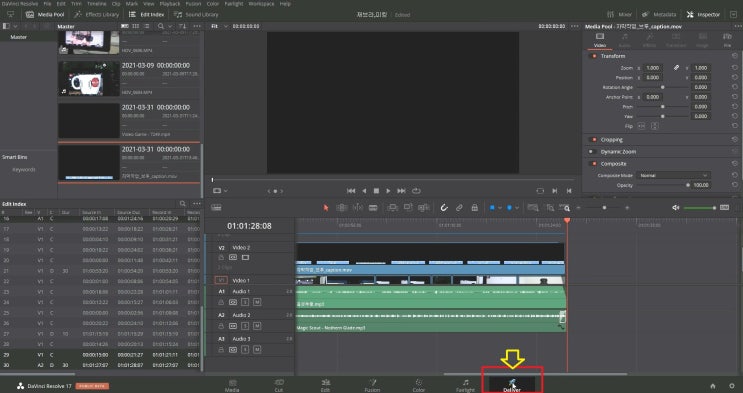
Task: Open the Cut page
Action: coord(279,385)
